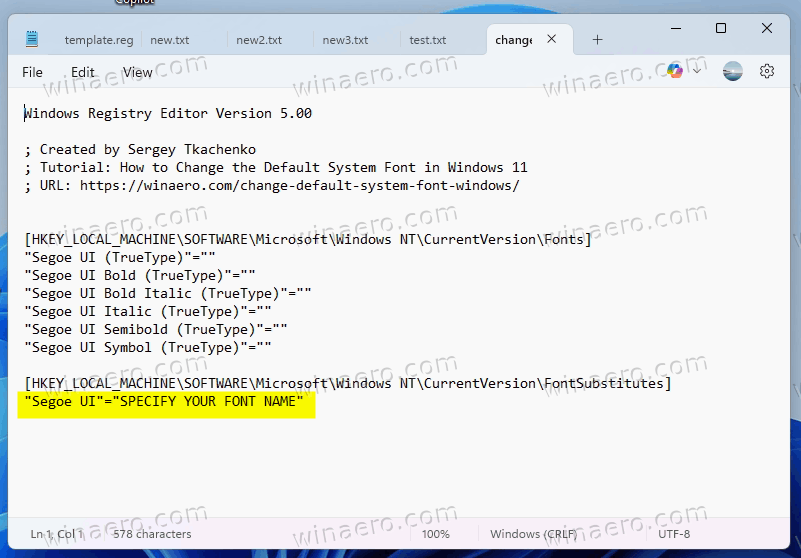Click the SPECIFY YOUR FONT NAME line
The height and width of the screenshot is (558, 801).
[x=164, y=401]
